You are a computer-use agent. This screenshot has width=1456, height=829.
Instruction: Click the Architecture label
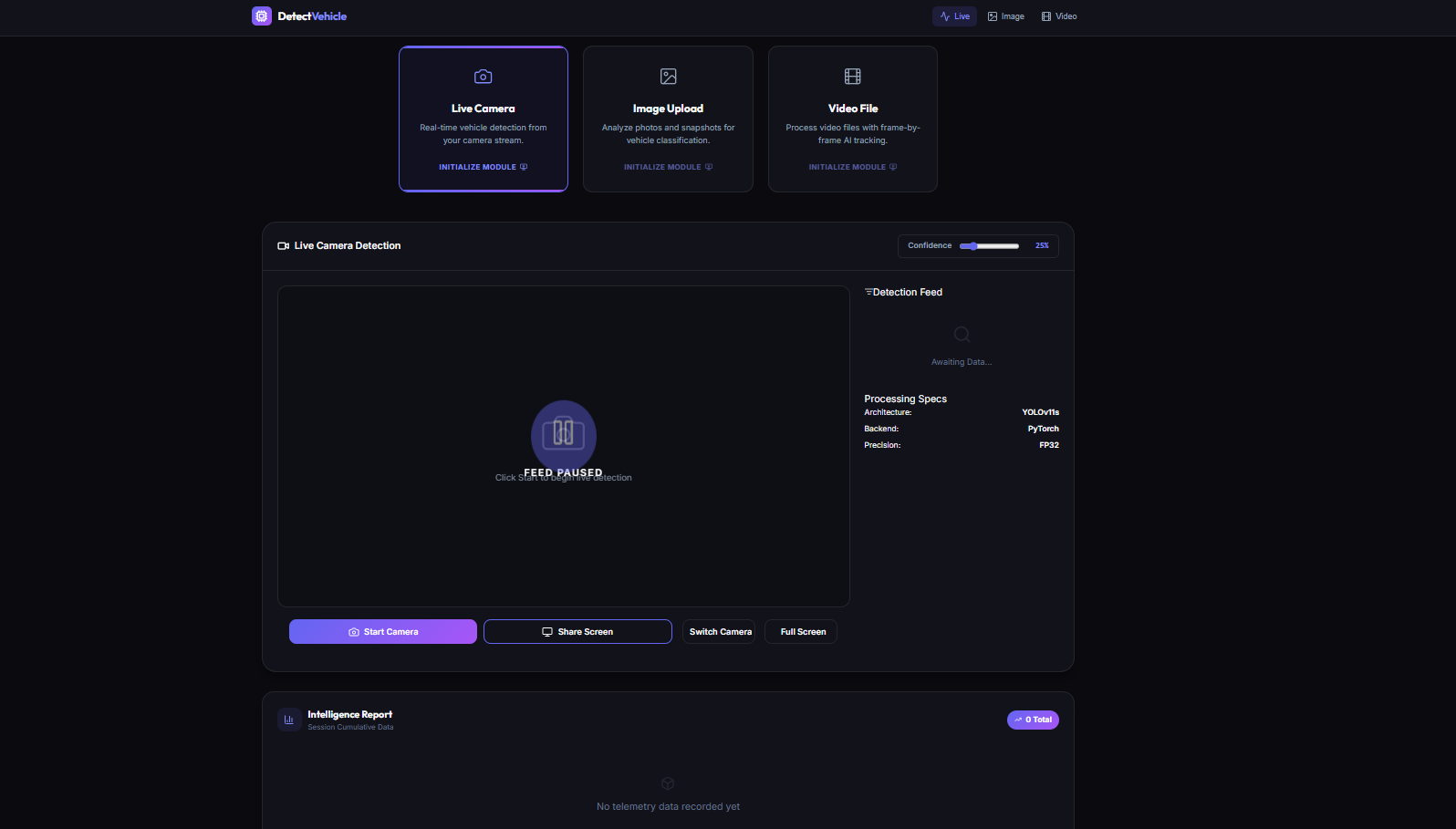(x=888, y=413)
